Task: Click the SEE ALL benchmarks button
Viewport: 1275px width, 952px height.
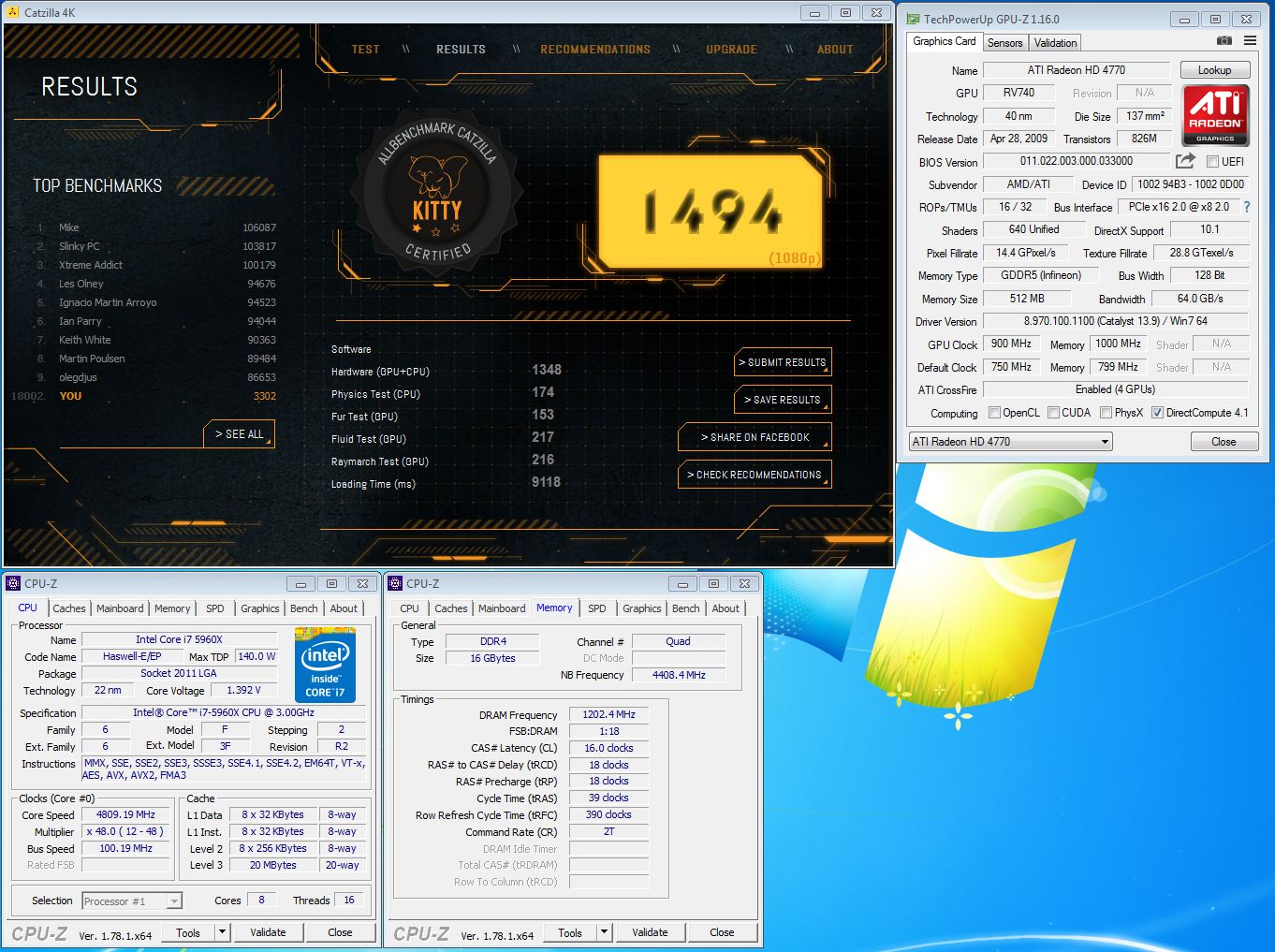Action: 239,434
